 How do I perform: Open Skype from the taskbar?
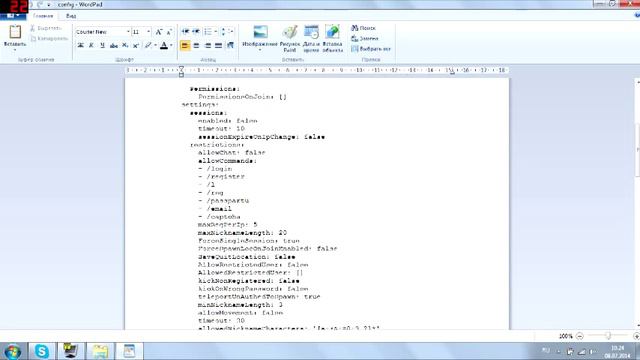point(42,351)
